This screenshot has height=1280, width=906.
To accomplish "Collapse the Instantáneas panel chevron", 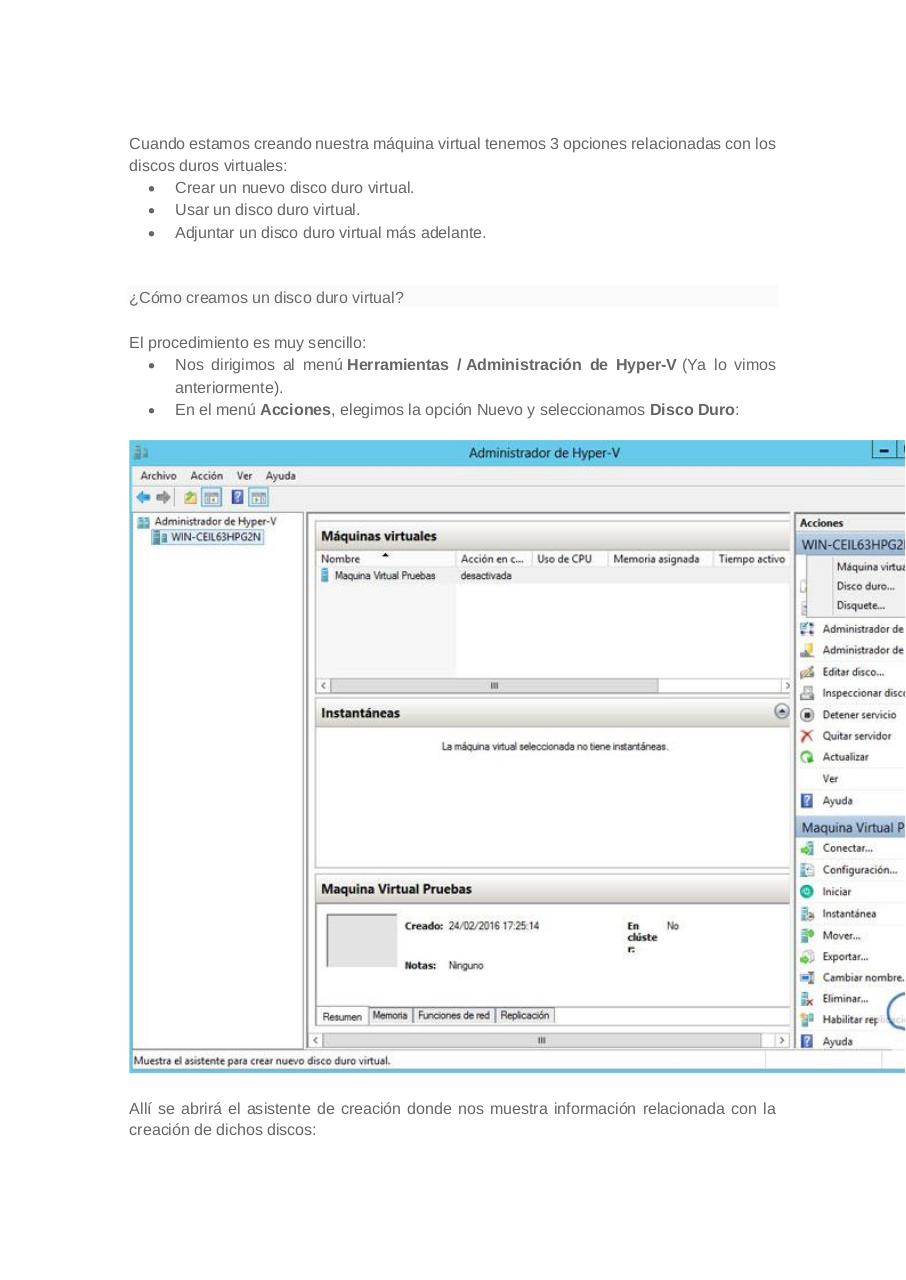I will (x=781, y=712).
